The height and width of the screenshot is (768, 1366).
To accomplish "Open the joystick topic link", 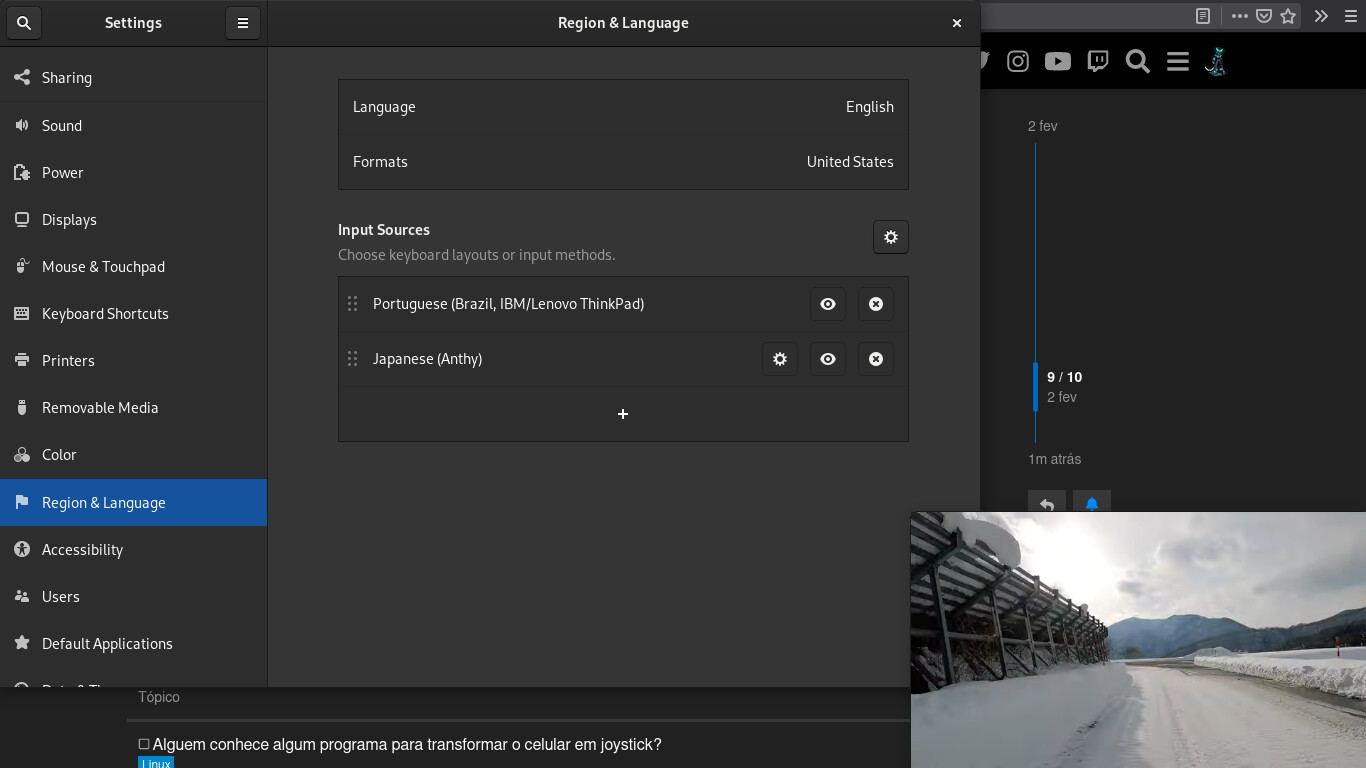I will [406, 745].
